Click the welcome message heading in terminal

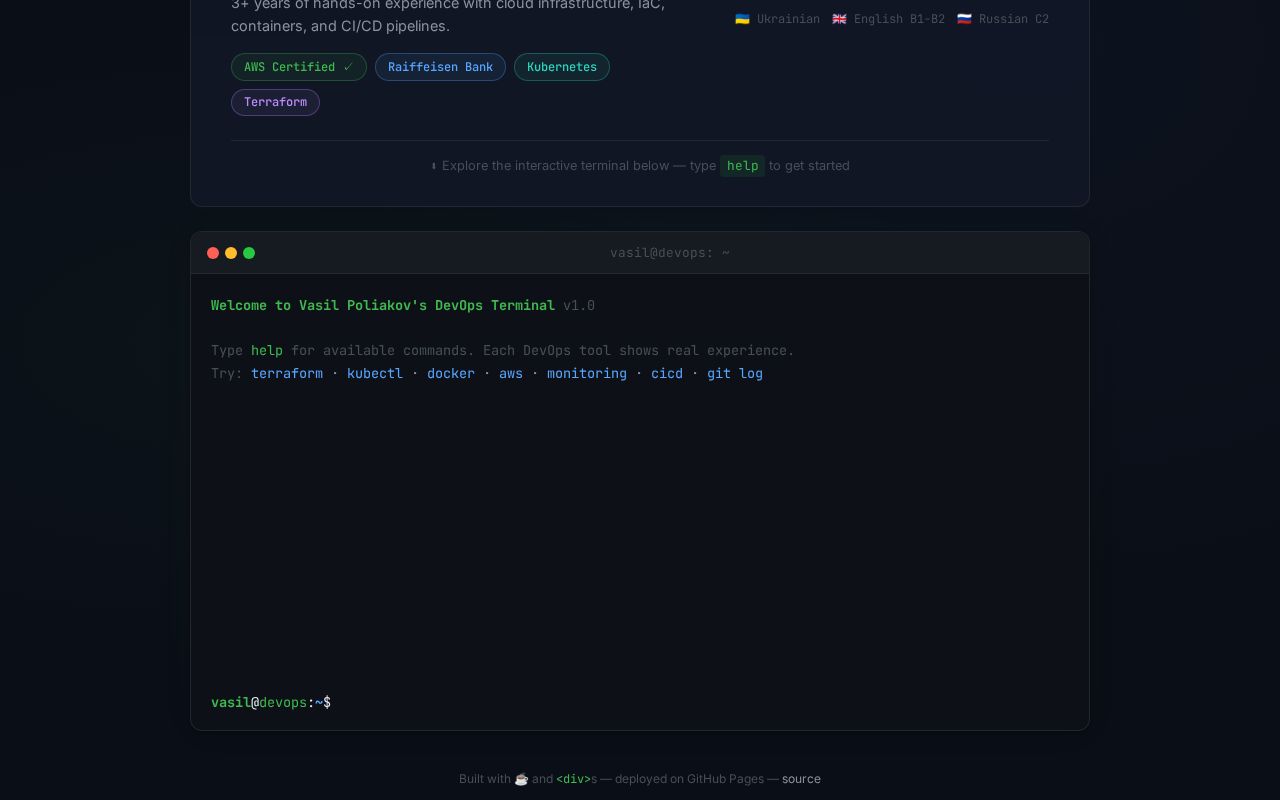(x=383, y=306)
